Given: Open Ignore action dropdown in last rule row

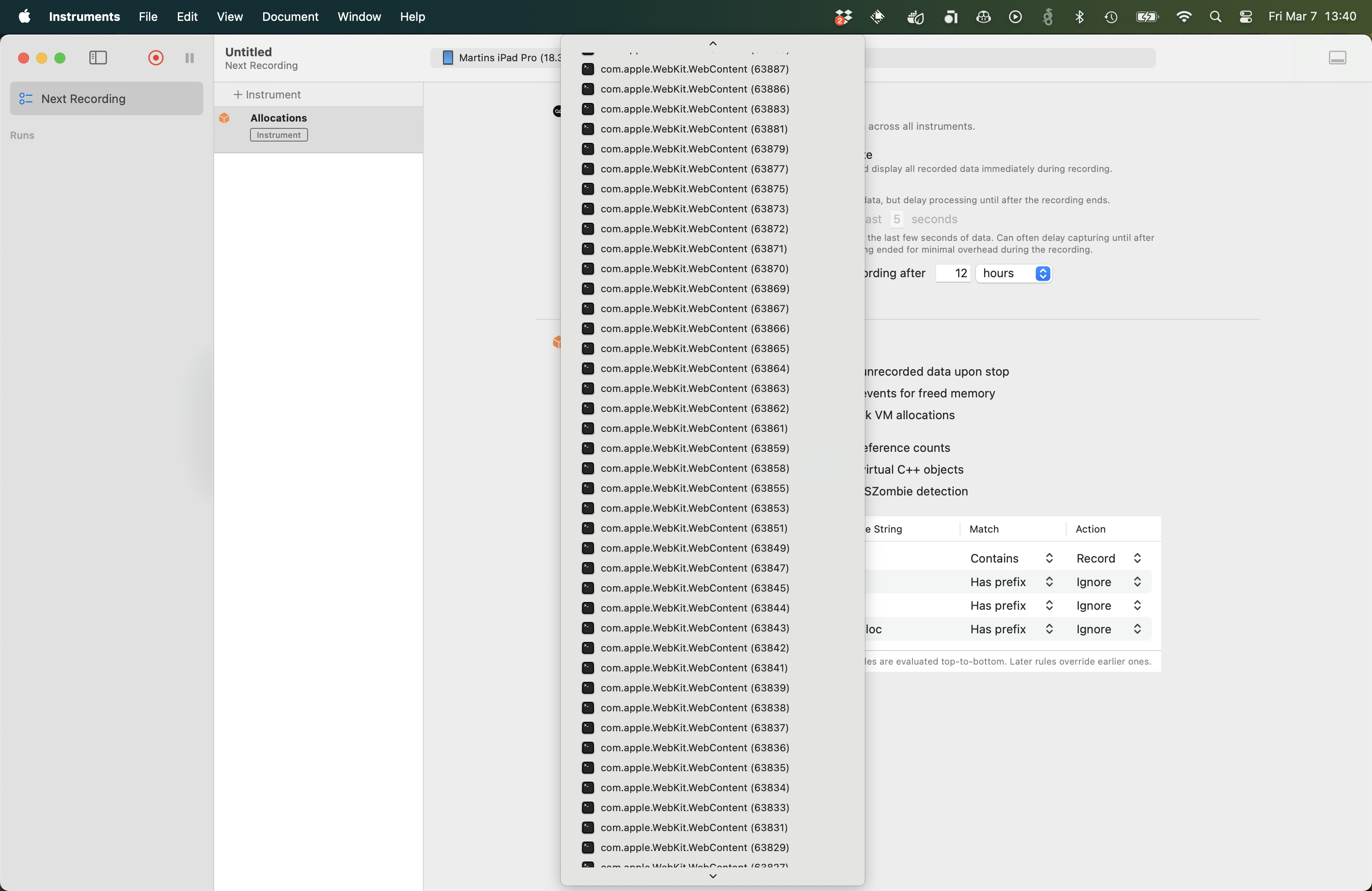Looking at the screenshot, I should point(1108,629).
